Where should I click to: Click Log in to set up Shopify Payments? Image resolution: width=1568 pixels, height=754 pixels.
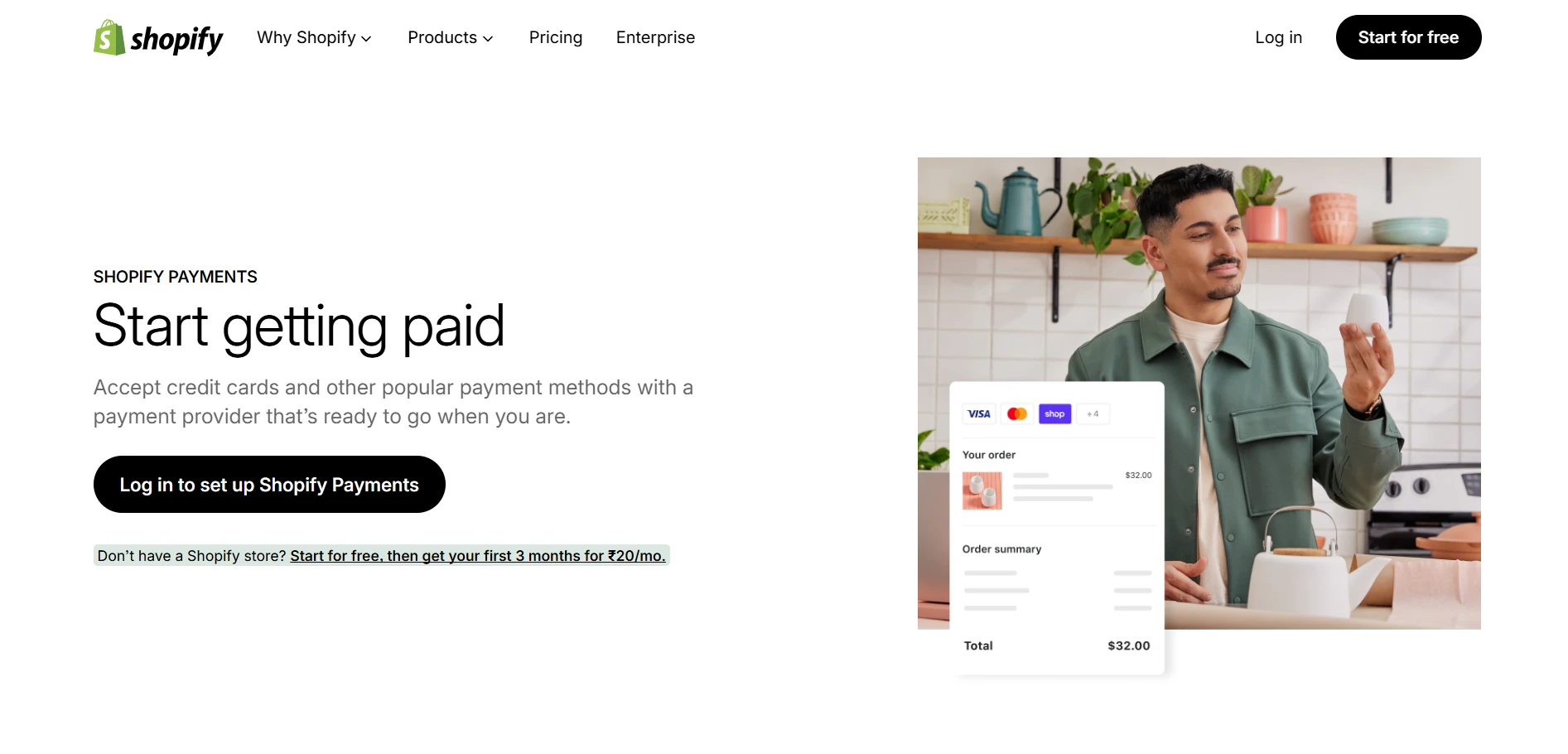pos(269,484)
